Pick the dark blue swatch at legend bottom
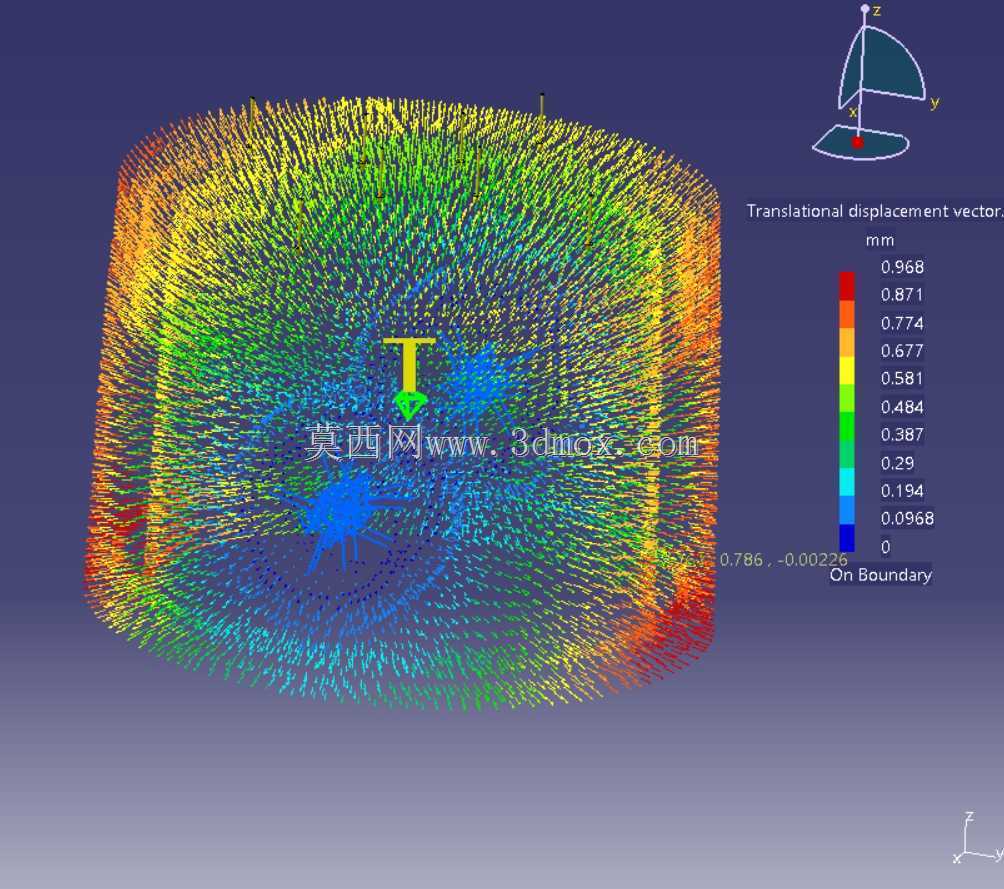The image size is (1004, 889). (846, 537)
